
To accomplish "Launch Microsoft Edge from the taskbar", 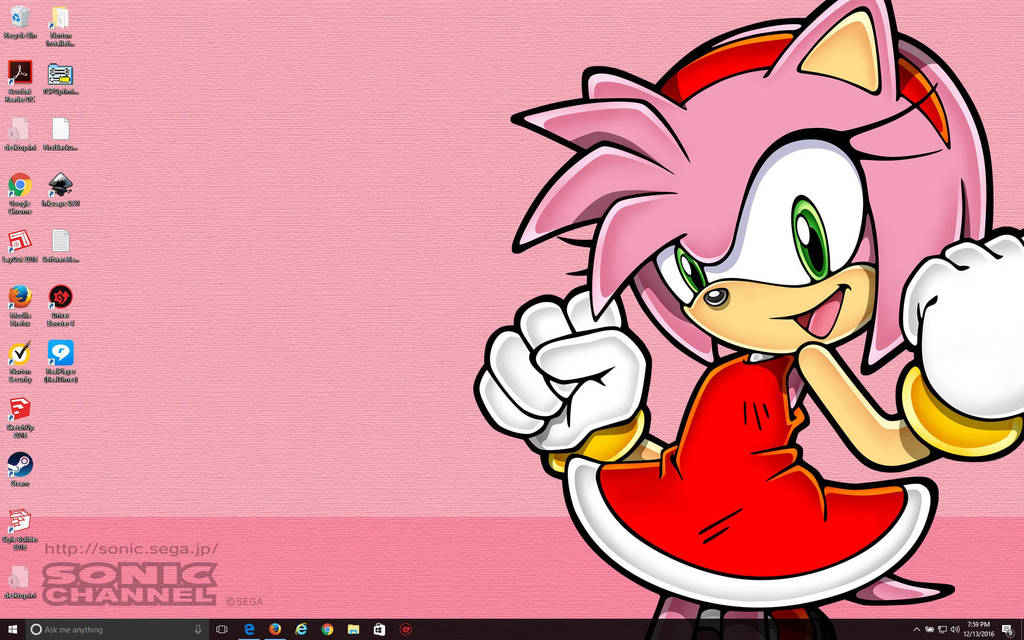I will [x=248, y=629].
